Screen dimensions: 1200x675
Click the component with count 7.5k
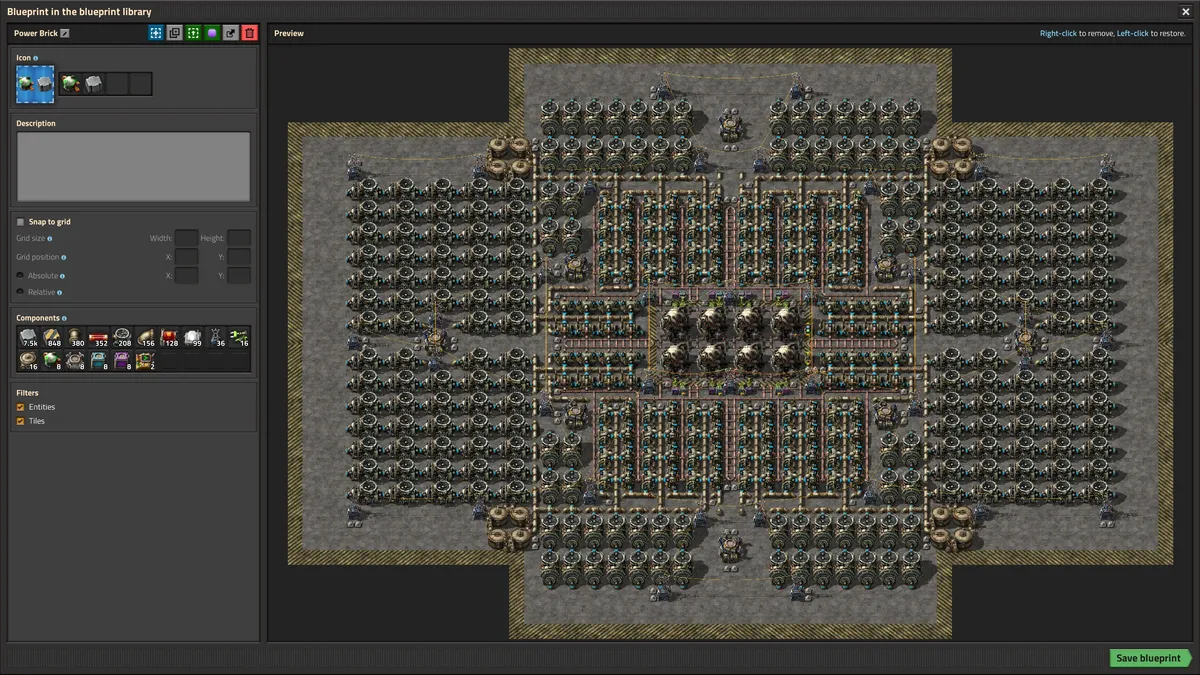pos(28,337)
